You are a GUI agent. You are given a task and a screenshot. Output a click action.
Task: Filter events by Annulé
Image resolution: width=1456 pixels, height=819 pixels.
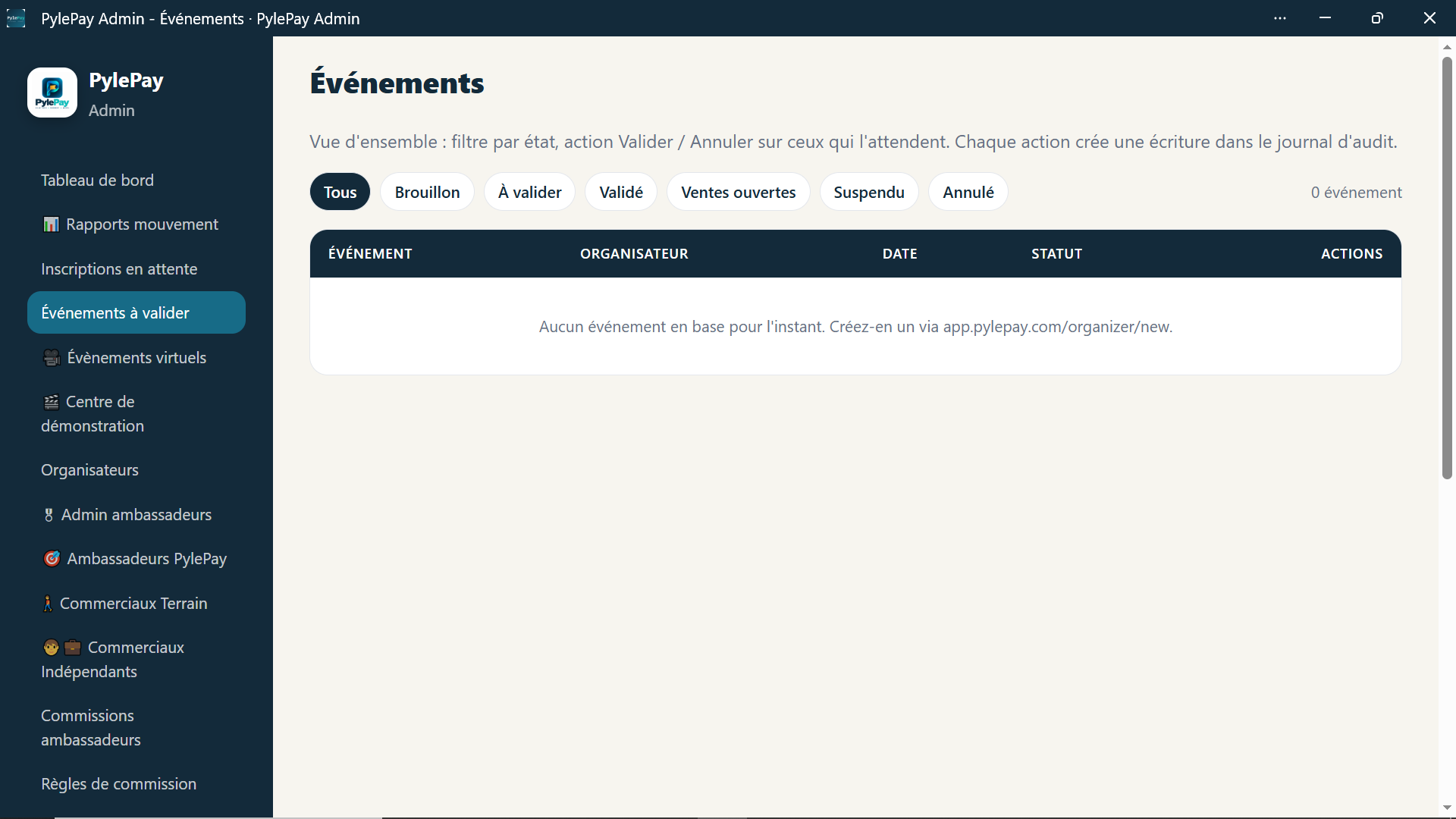coord(968,192)
